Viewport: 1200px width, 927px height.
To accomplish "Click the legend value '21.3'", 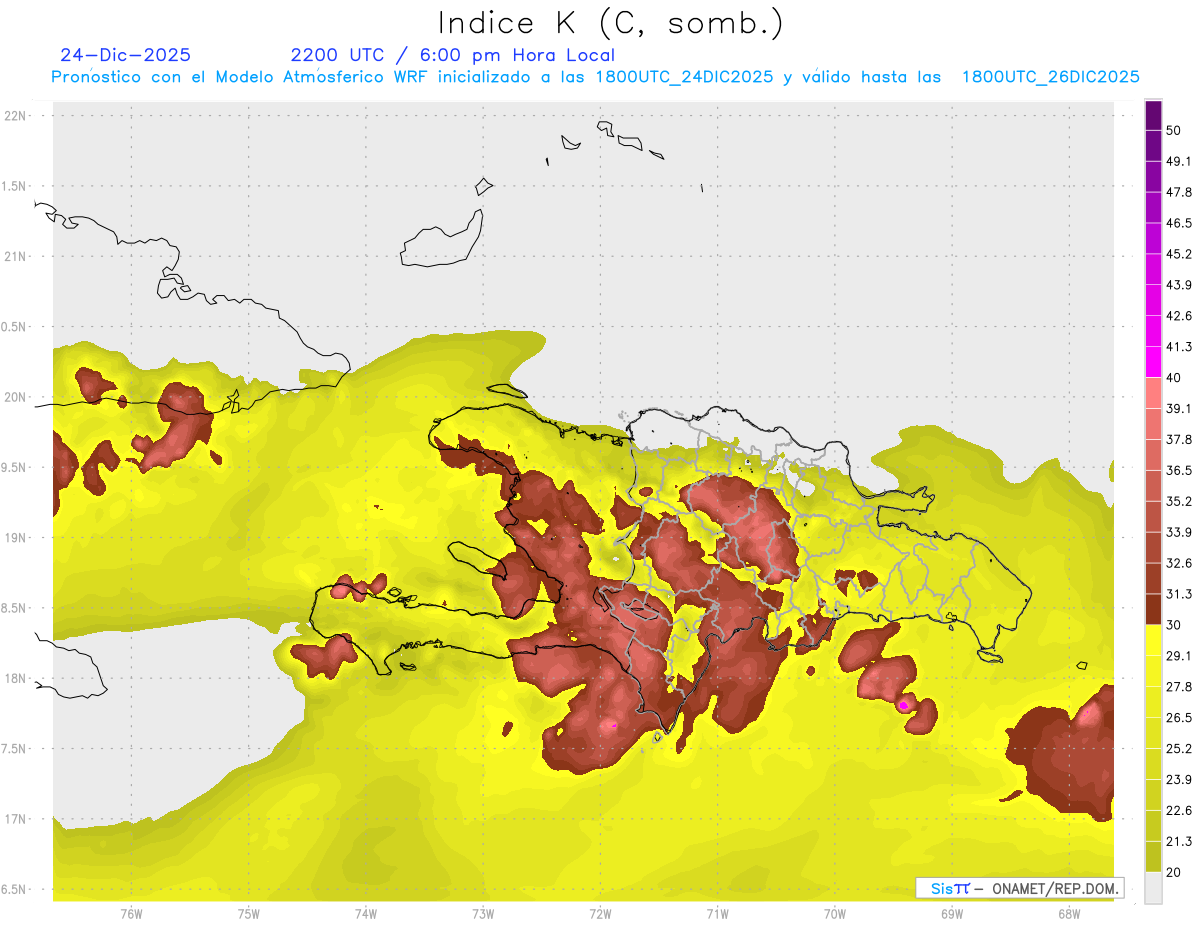I will point(1178,842).
